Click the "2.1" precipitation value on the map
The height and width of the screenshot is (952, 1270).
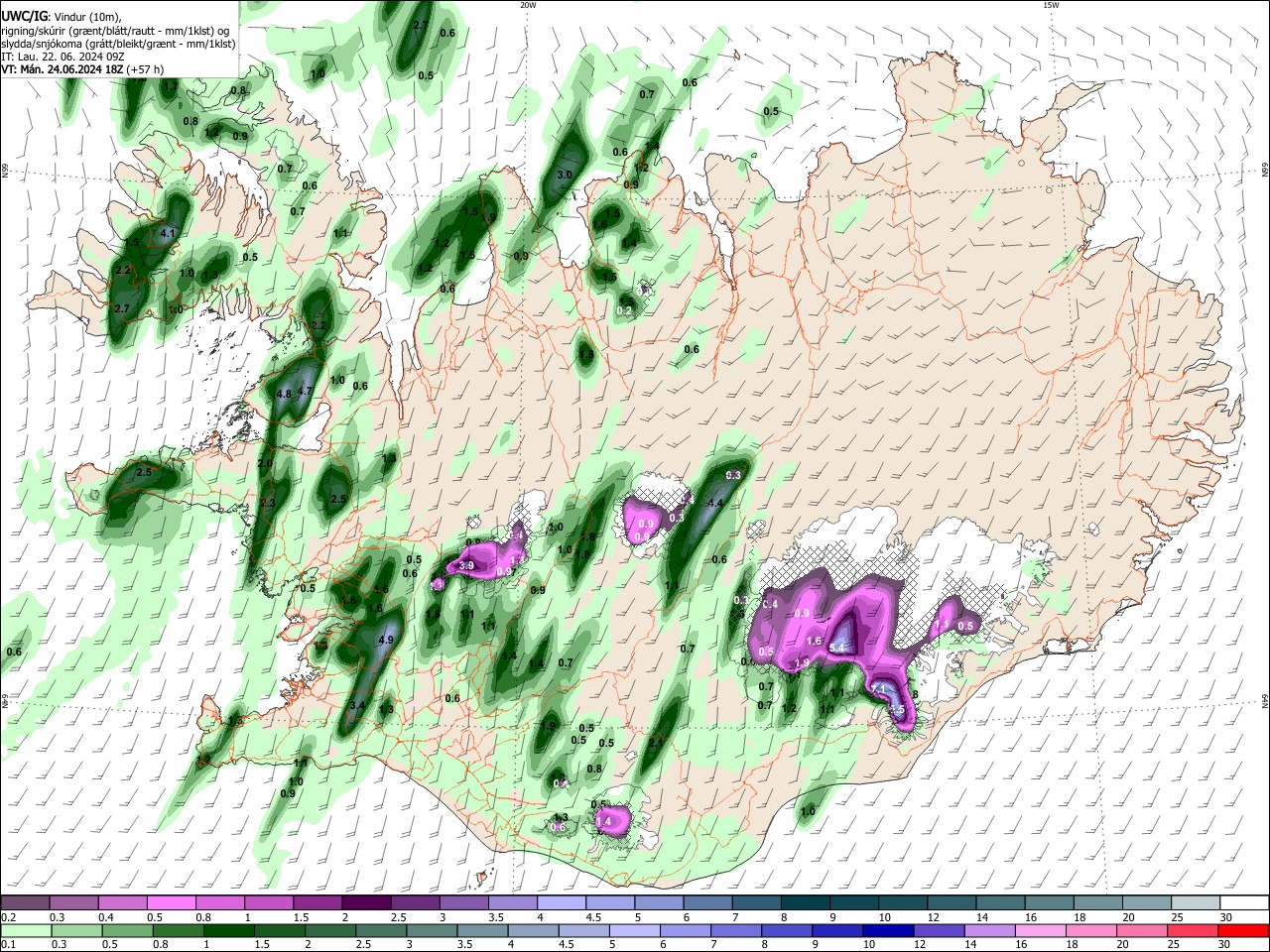click(x=656, y=742)
